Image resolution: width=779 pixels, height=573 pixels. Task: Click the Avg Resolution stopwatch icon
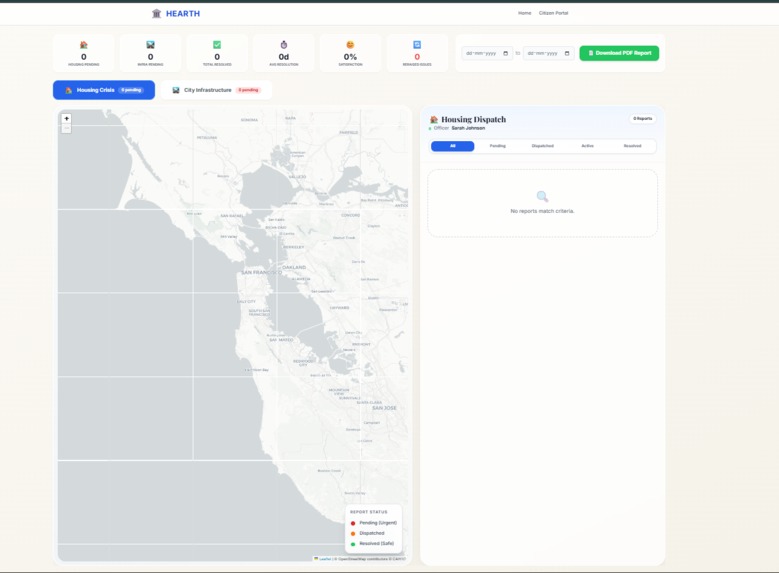(284, 45)
